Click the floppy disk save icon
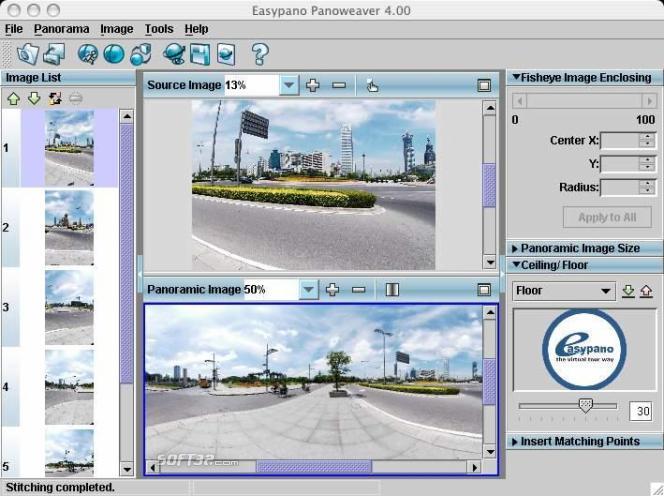664x496 pixels. (200, 54)
